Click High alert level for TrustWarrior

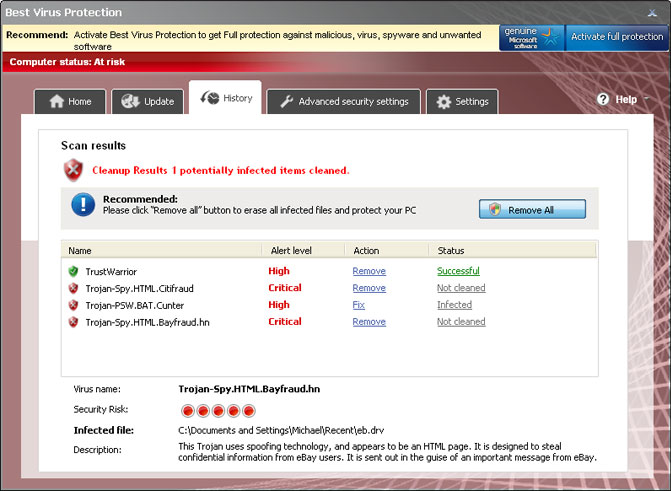[x=279, y=271]
